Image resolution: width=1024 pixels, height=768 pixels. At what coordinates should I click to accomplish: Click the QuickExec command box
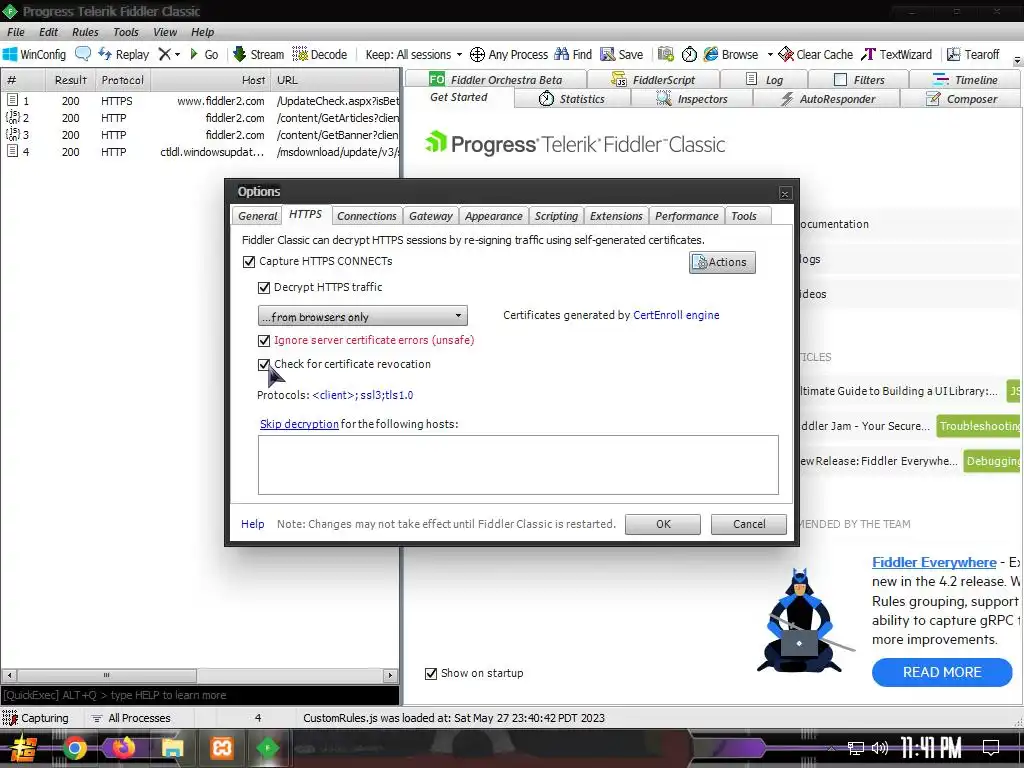[x=200, y=695]
